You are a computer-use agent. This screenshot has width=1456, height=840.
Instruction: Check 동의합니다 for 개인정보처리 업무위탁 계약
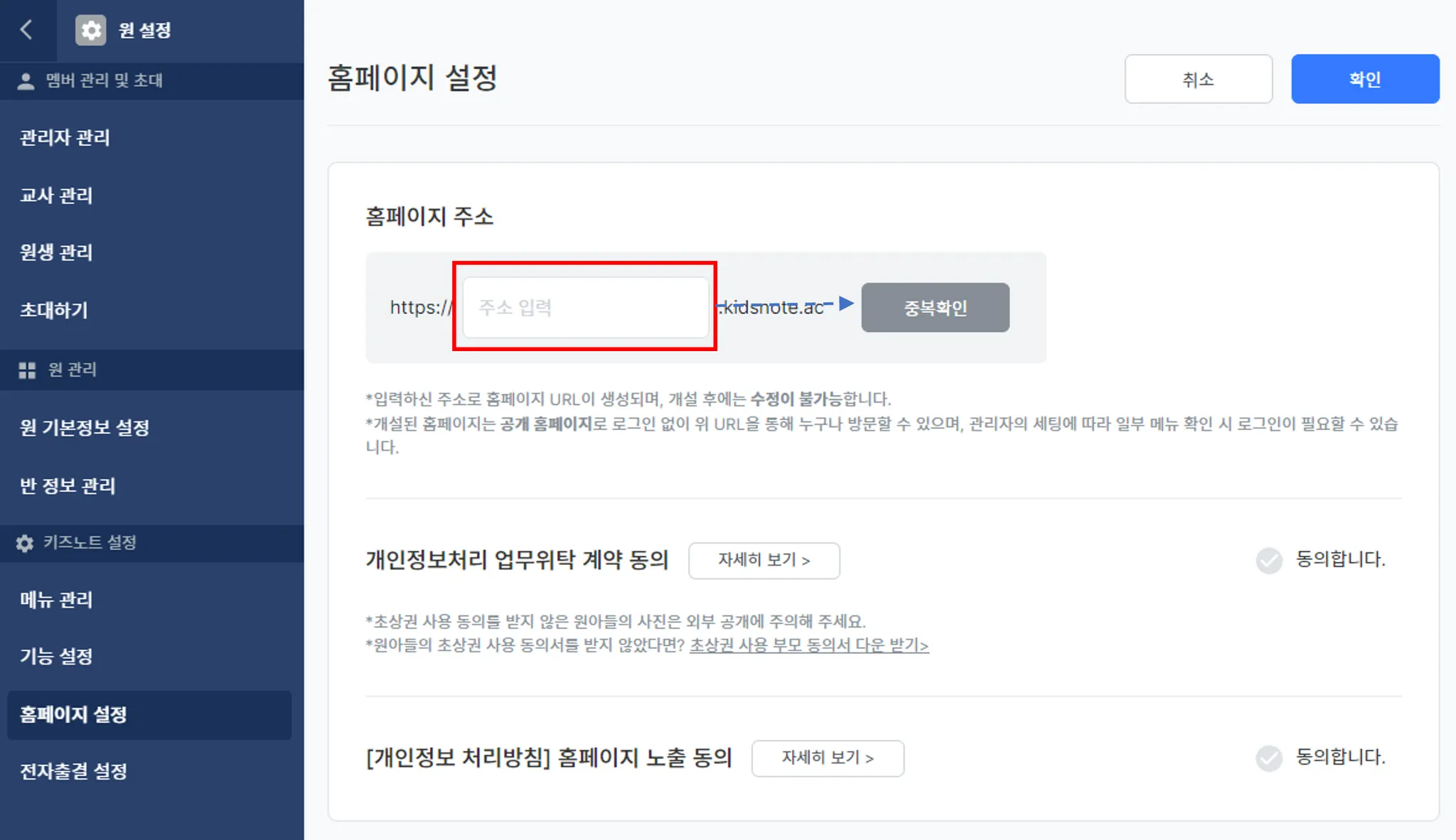point(1269,561)
